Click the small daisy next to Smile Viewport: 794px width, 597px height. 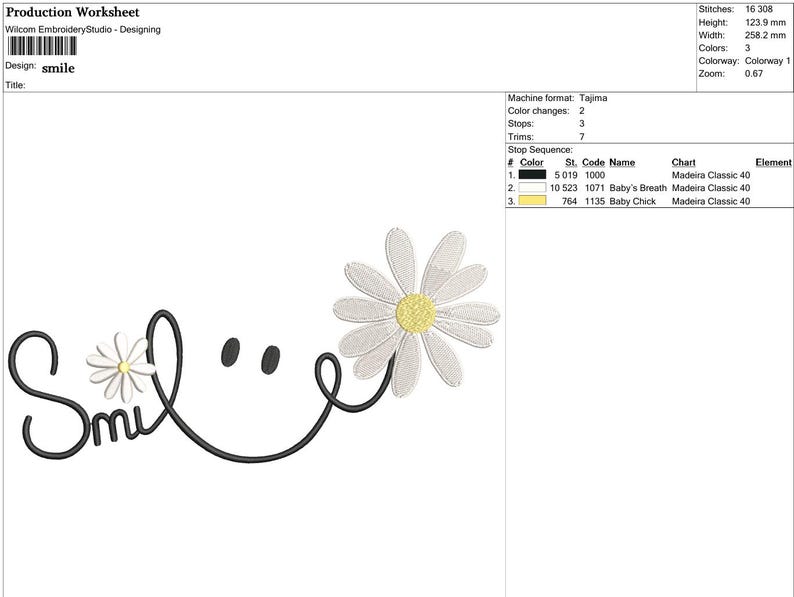(121, 367)
